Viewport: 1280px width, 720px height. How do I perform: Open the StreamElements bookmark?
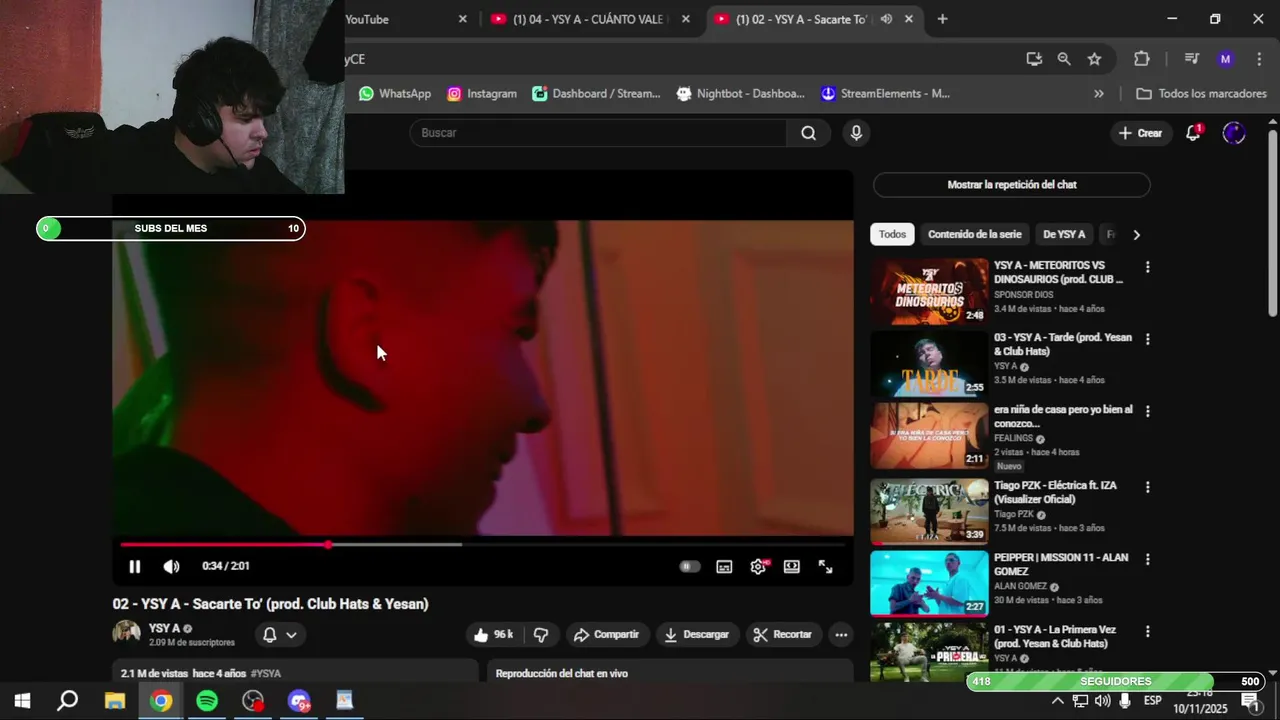click(x=884, y=93)
